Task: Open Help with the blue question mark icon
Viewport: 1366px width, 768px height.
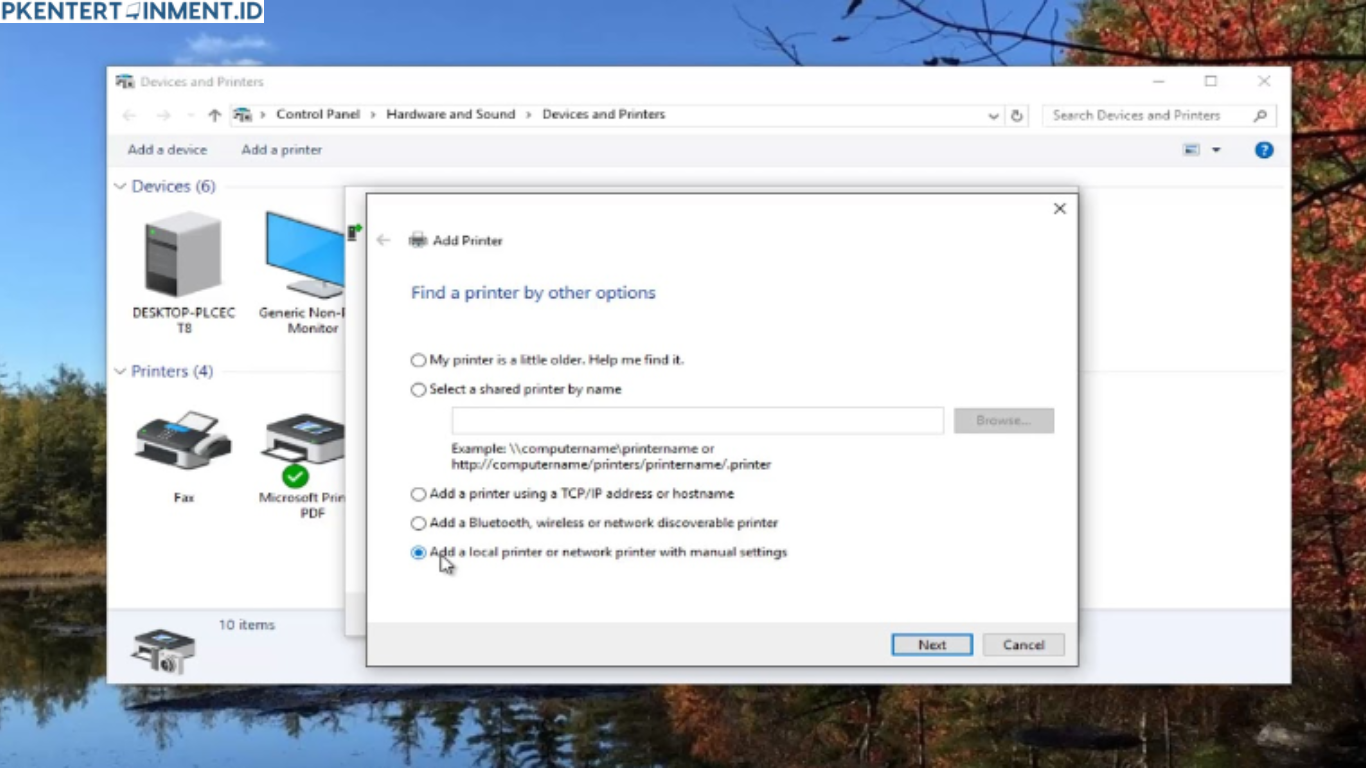Action: [1264, 150]
